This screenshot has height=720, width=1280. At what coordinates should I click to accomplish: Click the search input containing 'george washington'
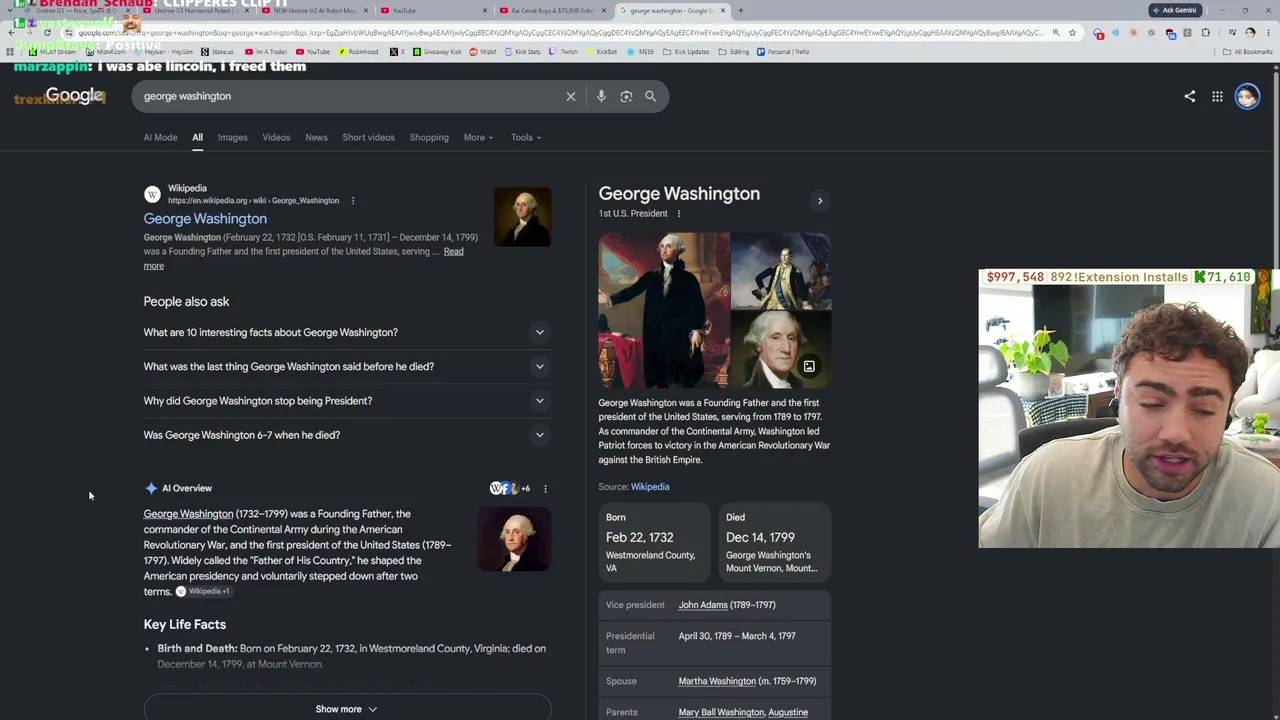coord(350,96)
